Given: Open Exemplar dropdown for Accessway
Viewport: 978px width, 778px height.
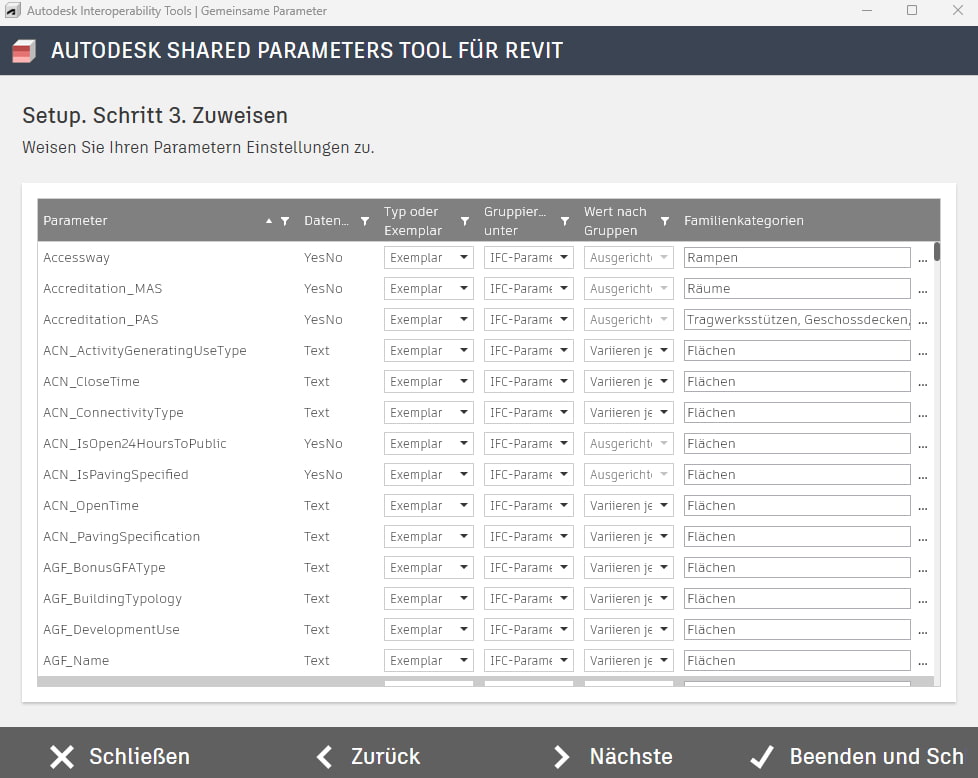Looking at the screenshot, I should (x=428, y=258).
